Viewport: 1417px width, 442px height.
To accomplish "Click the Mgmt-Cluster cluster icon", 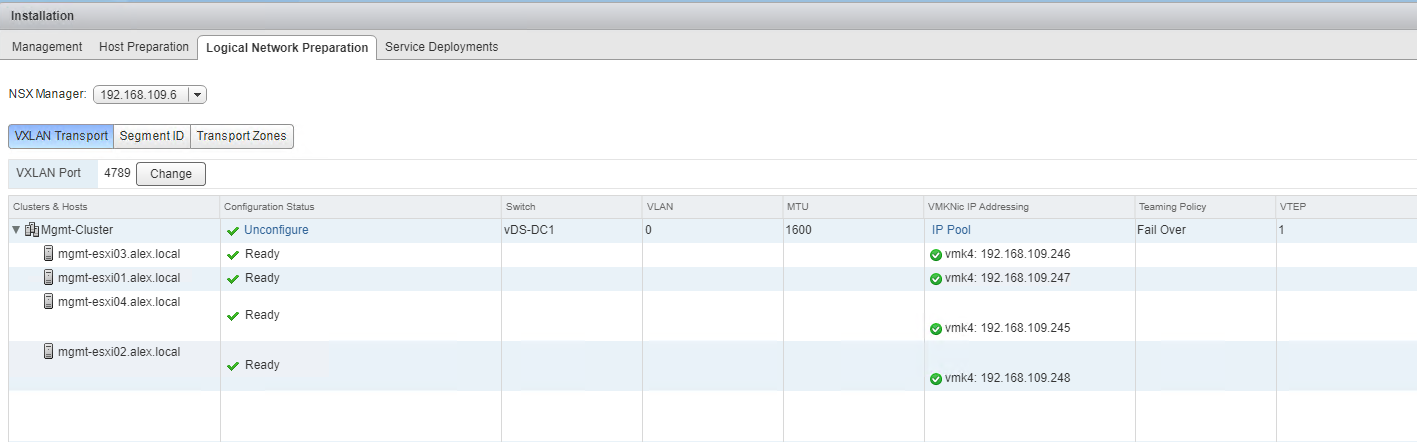I will coord(32,230).
